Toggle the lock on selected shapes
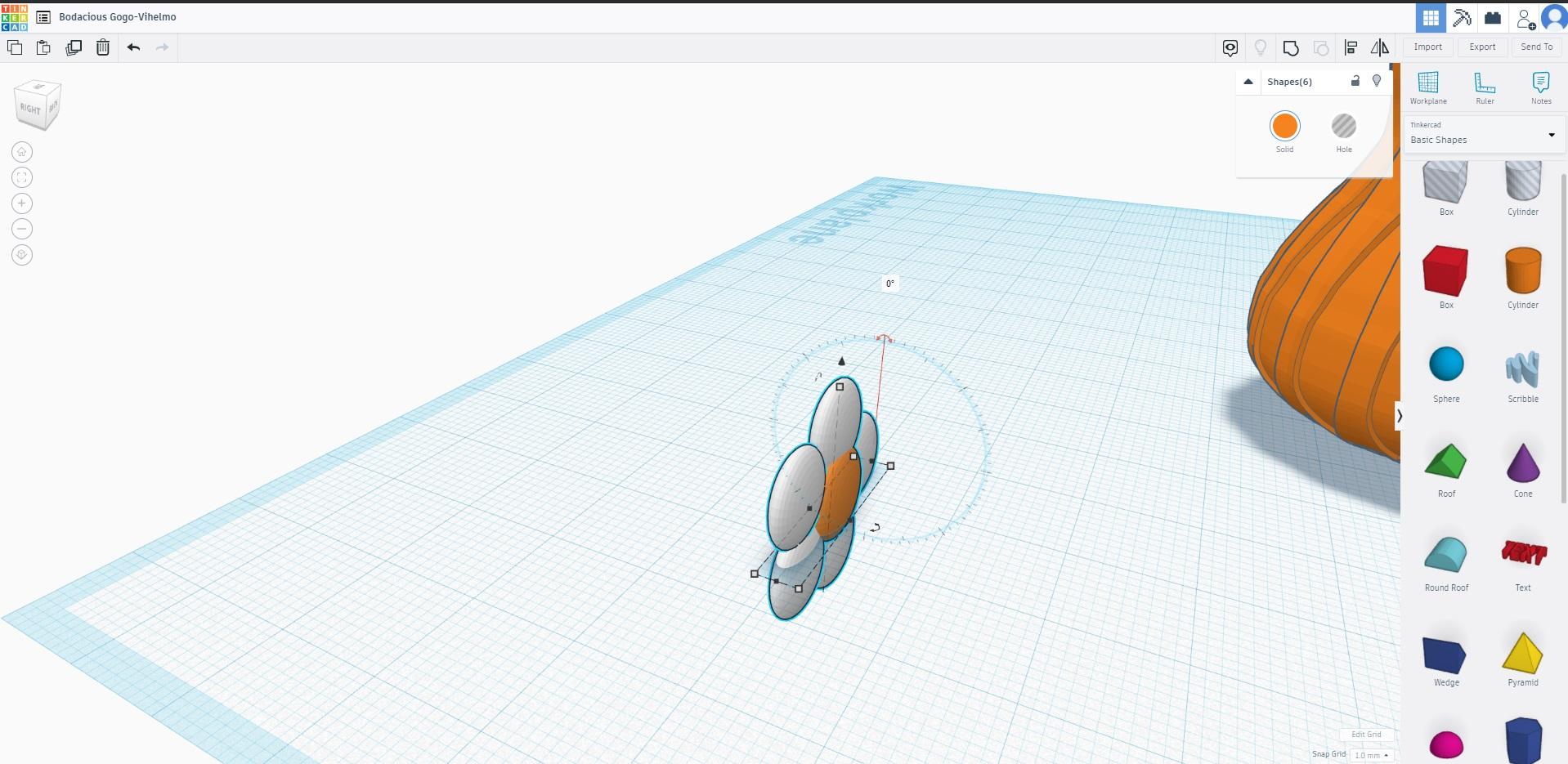Screen dimensions: 1568x764 click(x=1355, y=81)
